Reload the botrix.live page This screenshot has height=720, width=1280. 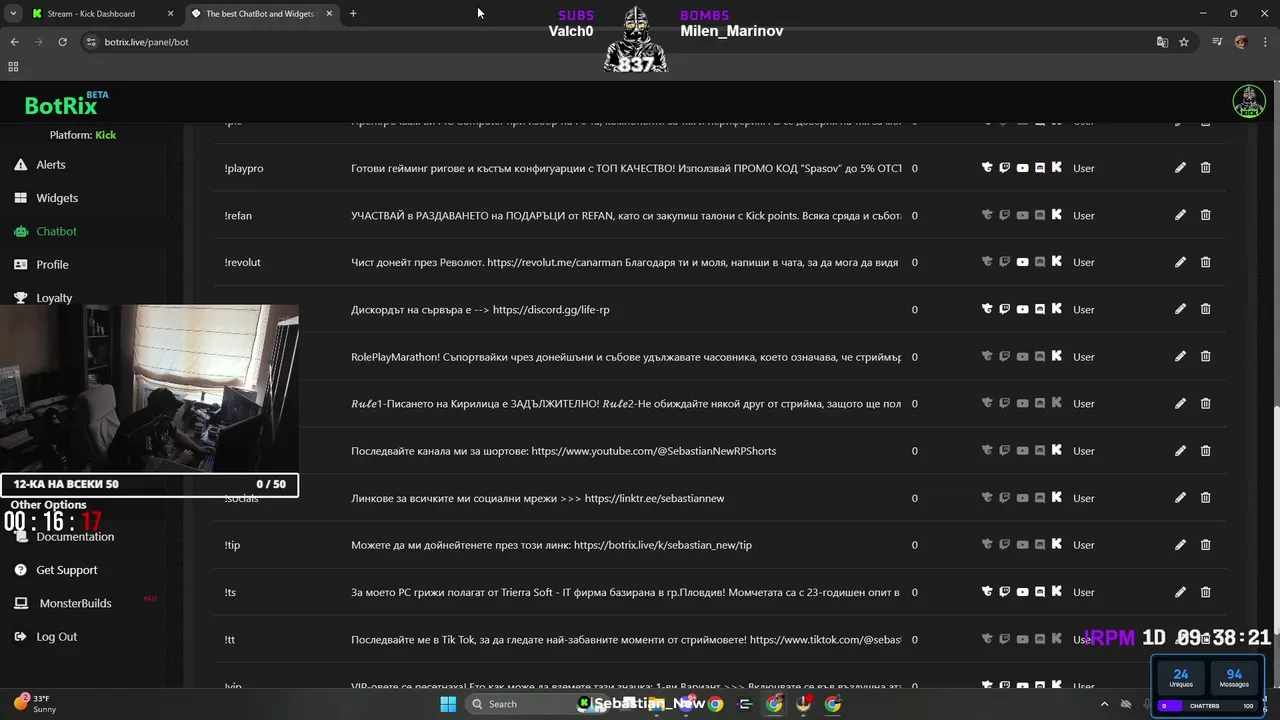pyautogui.click(x=62, y=42)
